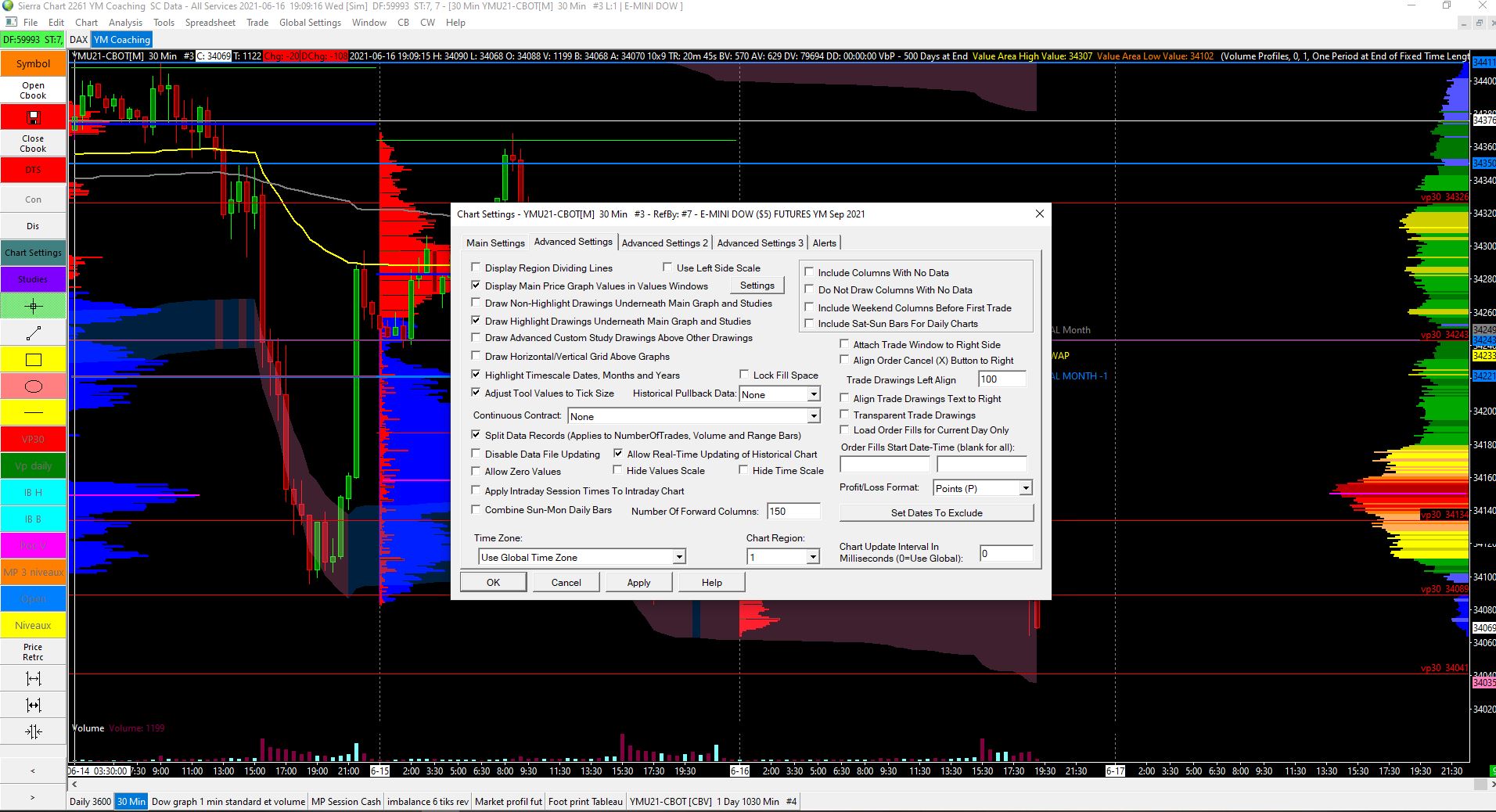Select the ellipse drawing tool
This screenshot has width=1496, height=812.
point(33,386)
